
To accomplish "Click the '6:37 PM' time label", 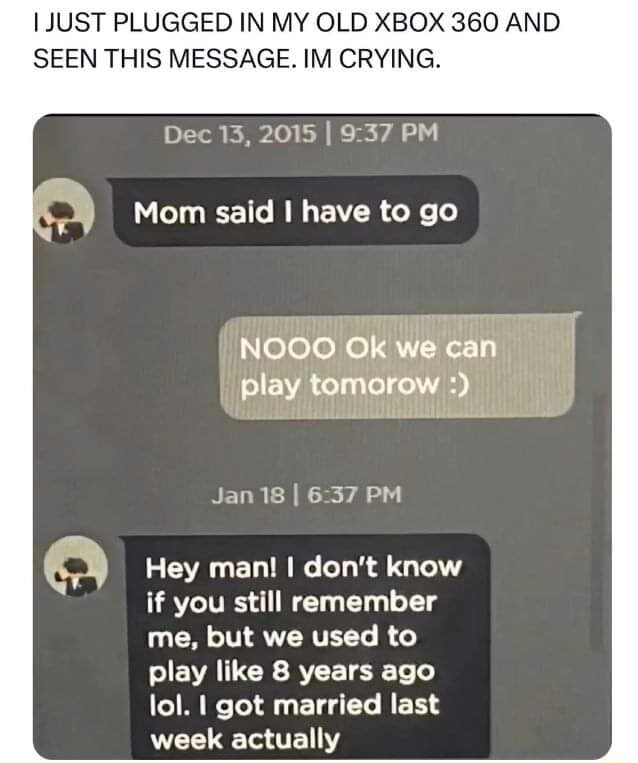I will click(354, 495).
